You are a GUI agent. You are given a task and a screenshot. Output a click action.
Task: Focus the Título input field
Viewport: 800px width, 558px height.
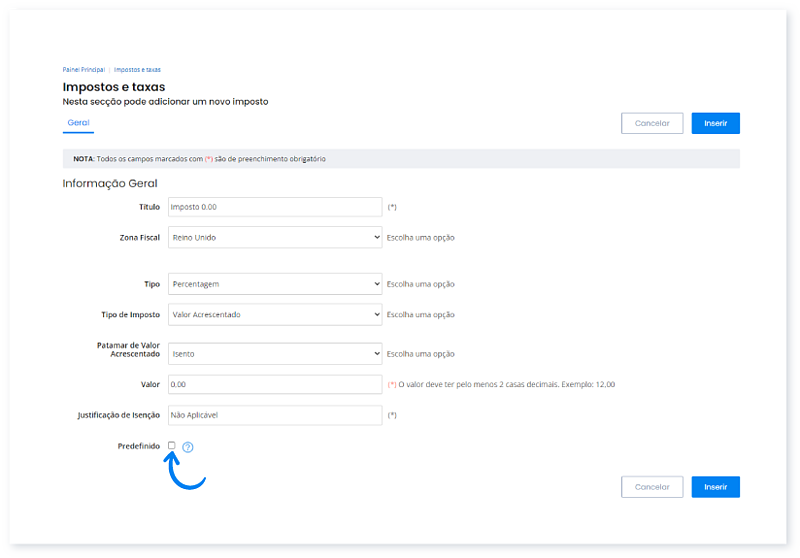point(275,207)
